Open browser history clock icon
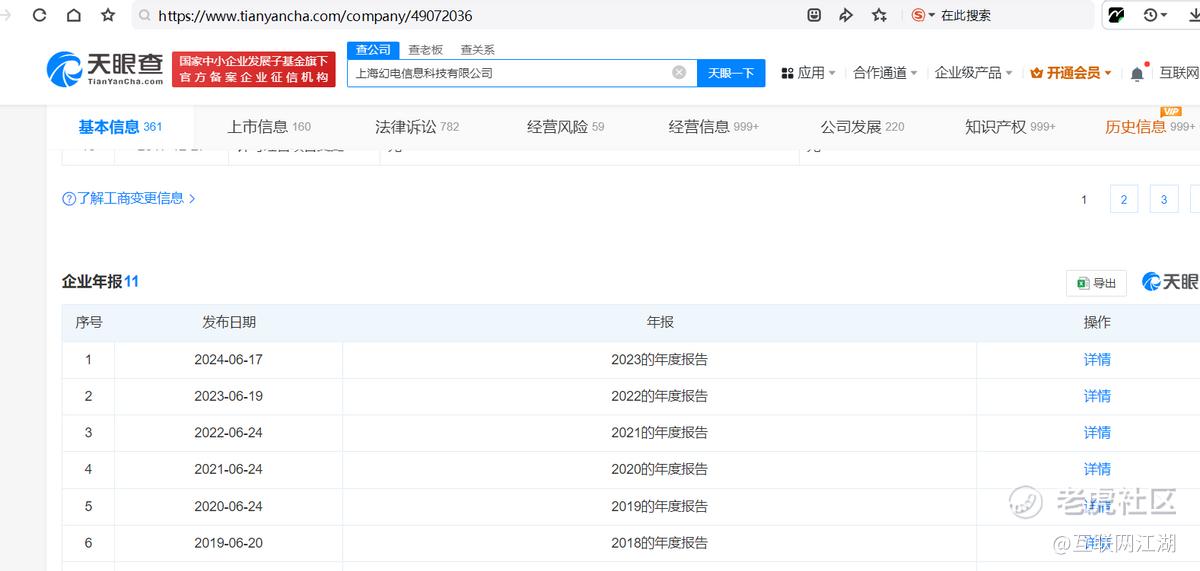This screenshot has height=571, width=1200. click(x=1150, y=15)
